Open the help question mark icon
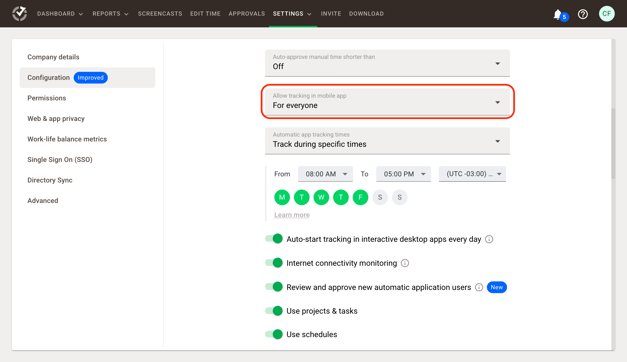The width and height of the screenshot is (627, 362). (583, 14)
